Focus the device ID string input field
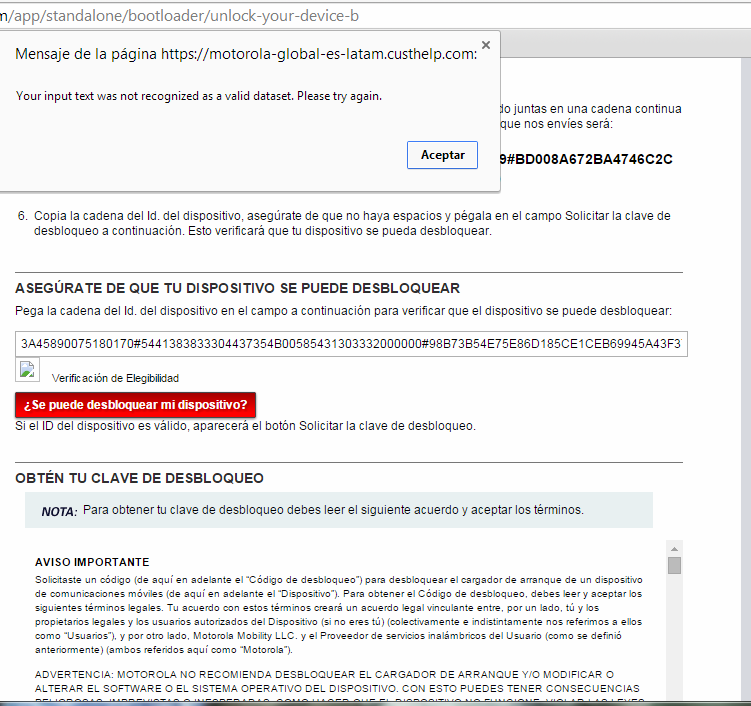The width and height of the screenshot is (751, 706). (350, 344)
